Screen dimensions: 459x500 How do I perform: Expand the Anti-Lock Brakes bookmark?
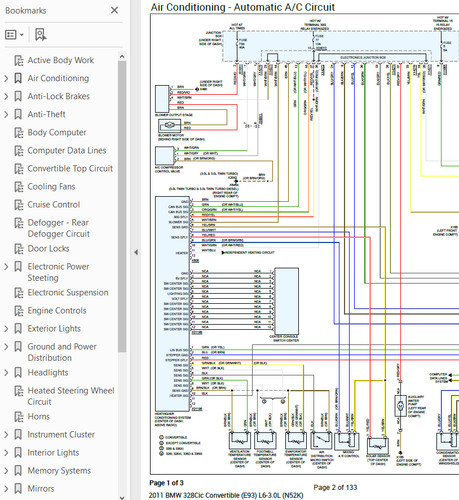(6, 96)
